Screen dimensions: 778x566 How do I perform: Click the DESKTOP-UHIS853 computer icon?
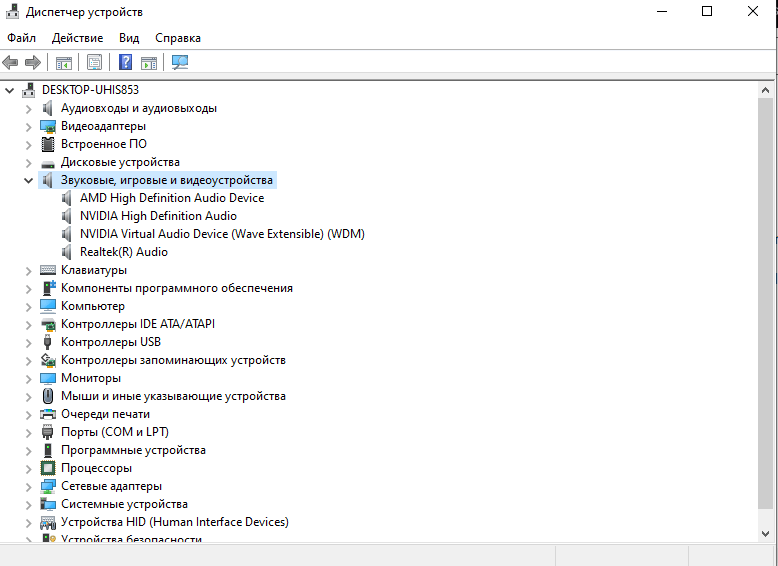click(x=29, y=90)
